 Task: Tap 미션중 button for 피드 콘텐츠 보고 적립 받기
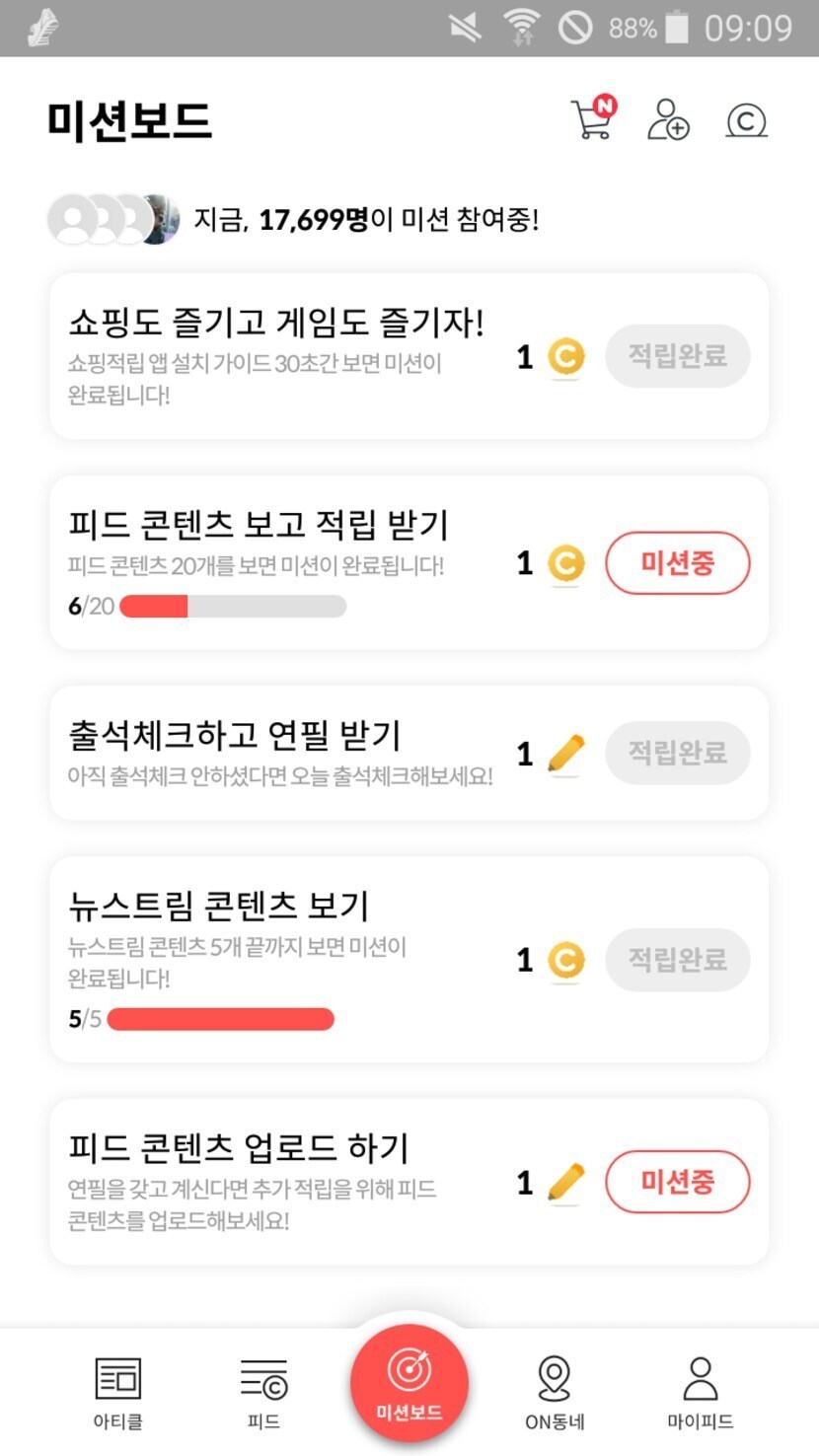click(677, 563)
